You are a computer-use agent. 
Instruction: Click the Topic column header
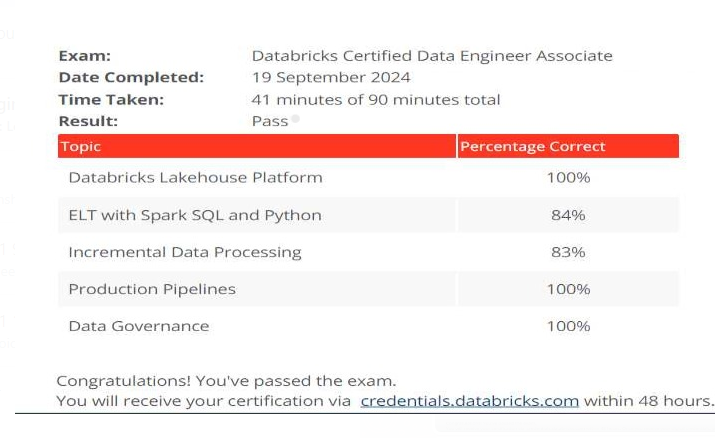click(x=257, y=146)
